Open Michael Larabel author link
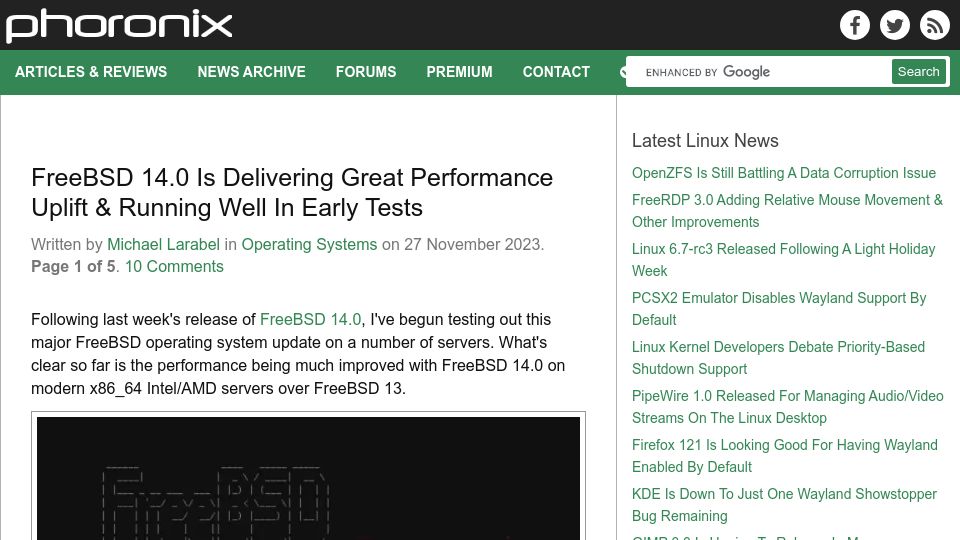Viewport: 960px width, 540px height. click(x=163, y=244)
